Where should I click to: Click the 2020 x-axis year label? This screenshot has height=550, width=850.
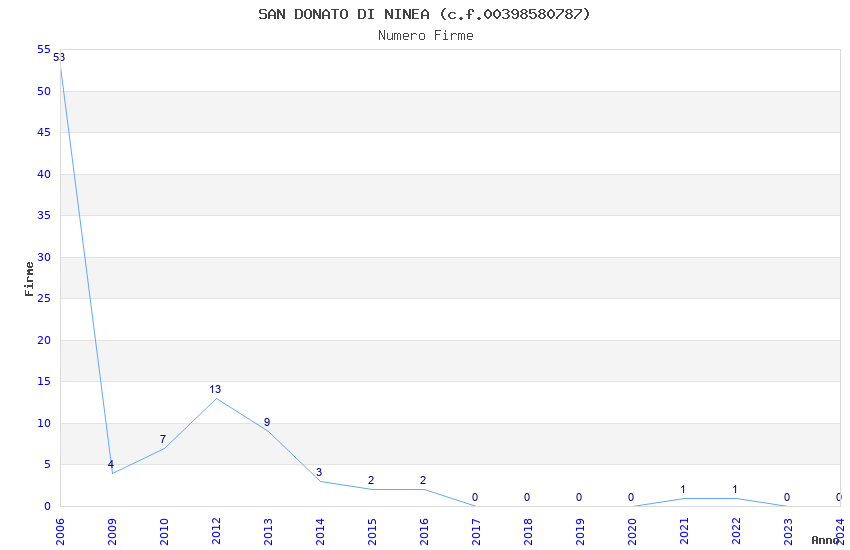[632, 532]
